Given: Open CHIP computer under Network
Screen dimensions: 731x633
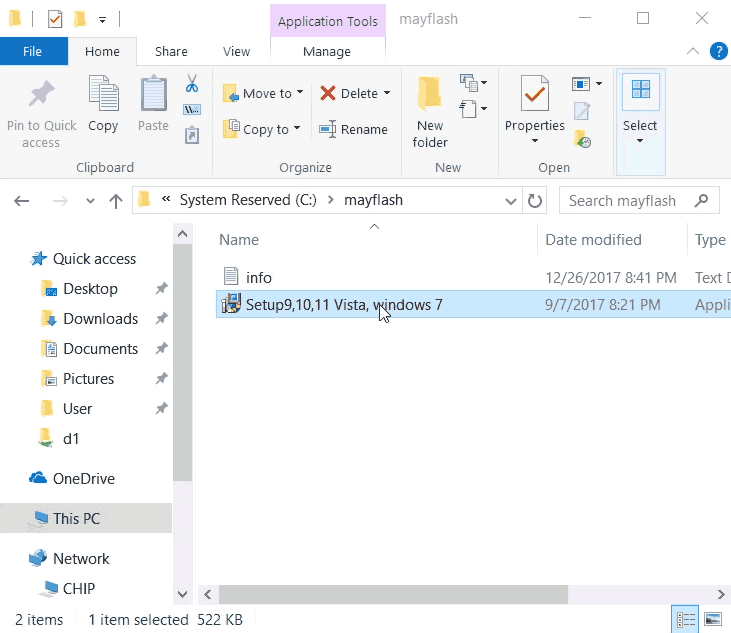Looking at the screenshot, I should 79,588.
